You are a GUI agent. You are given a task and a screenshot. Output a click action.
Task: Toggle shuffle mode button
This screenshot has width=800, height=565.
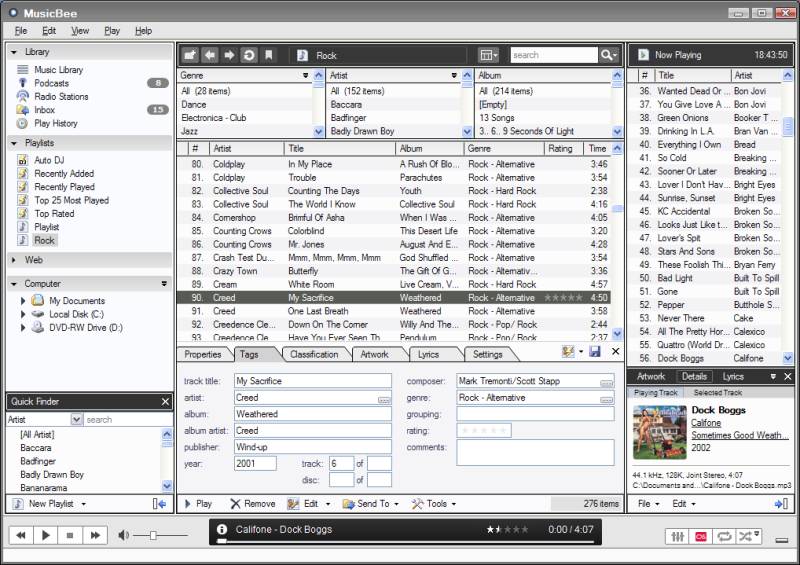(x=748, y=536)
